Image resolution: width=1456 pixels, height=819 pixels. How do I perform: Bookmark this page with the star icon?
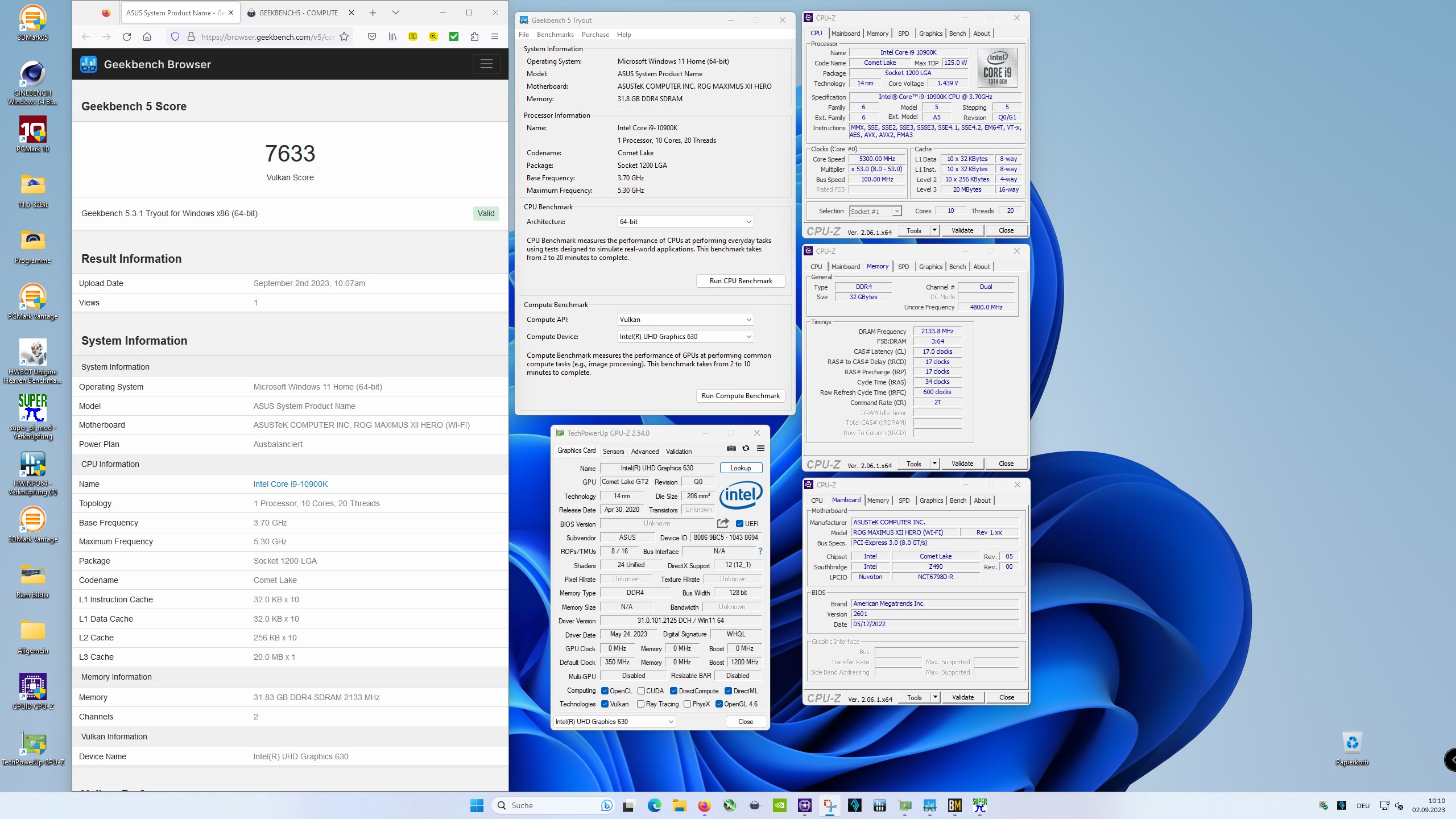[344, 37]
